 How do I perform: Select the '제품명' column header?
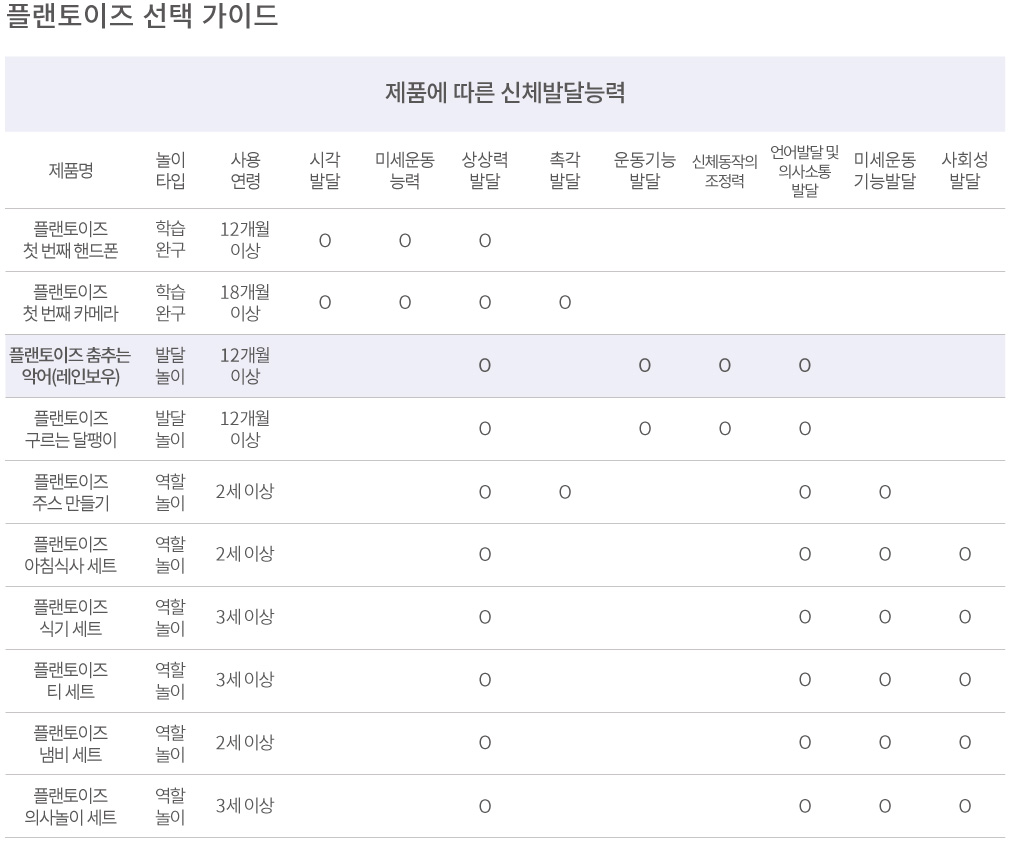(x=71, y=171)
